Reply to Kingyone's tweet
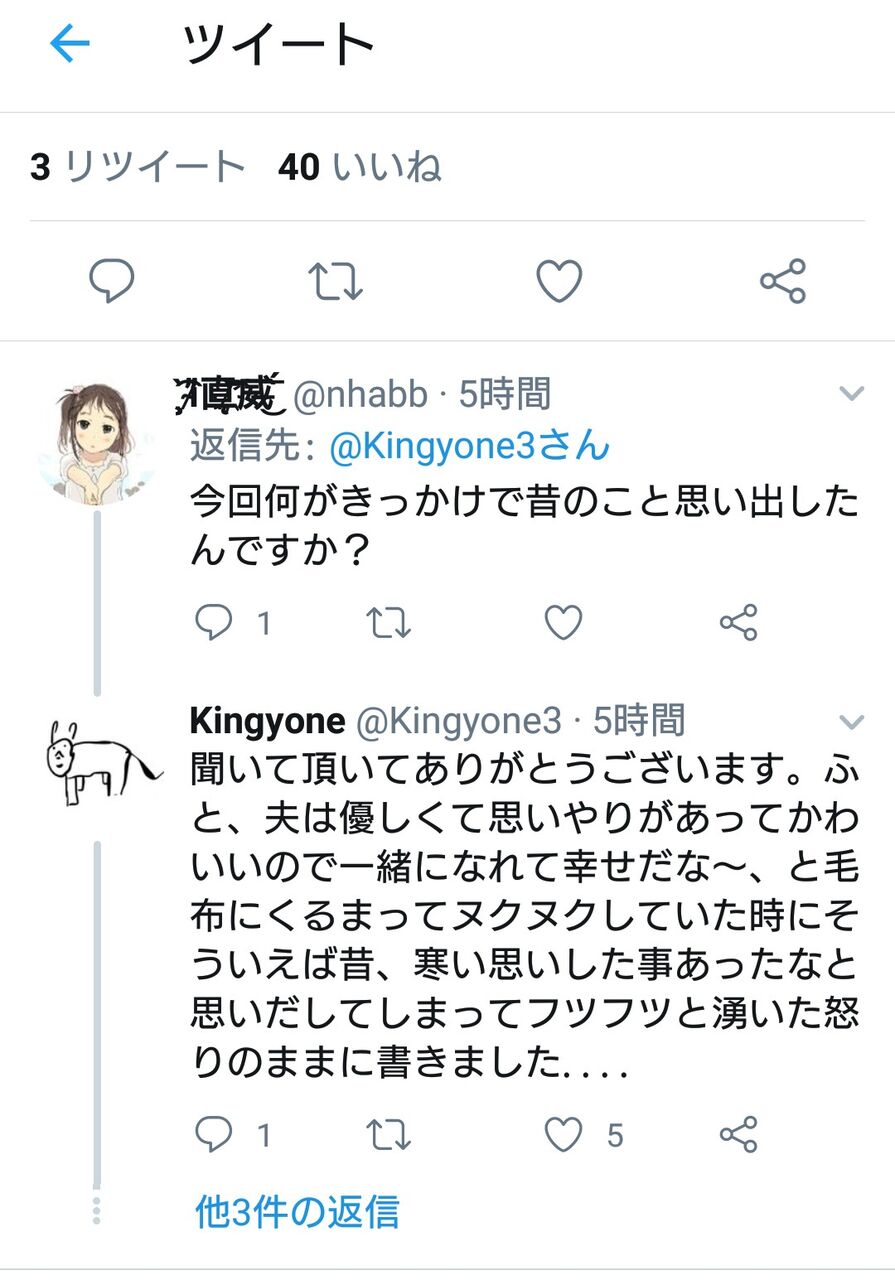The width and height of the screenshot is (895, 1280). click(213, 1135)
